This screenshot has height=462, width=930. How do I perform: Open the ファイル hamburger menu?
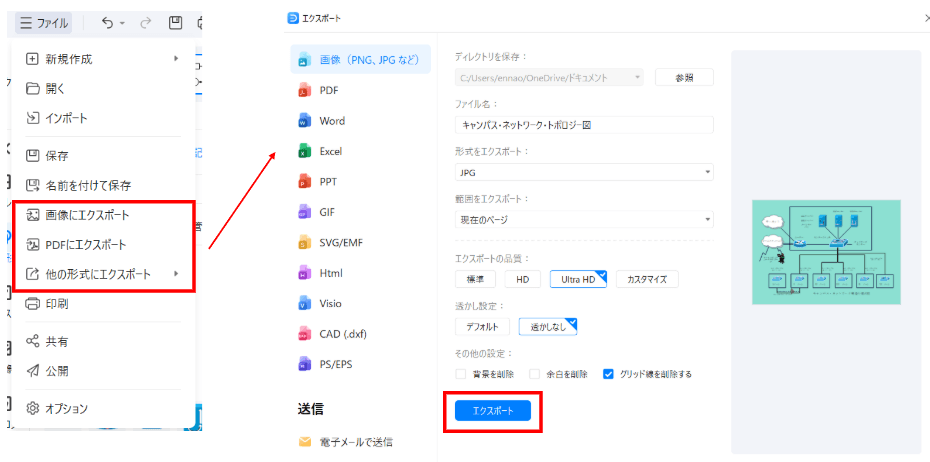[43, 23]
